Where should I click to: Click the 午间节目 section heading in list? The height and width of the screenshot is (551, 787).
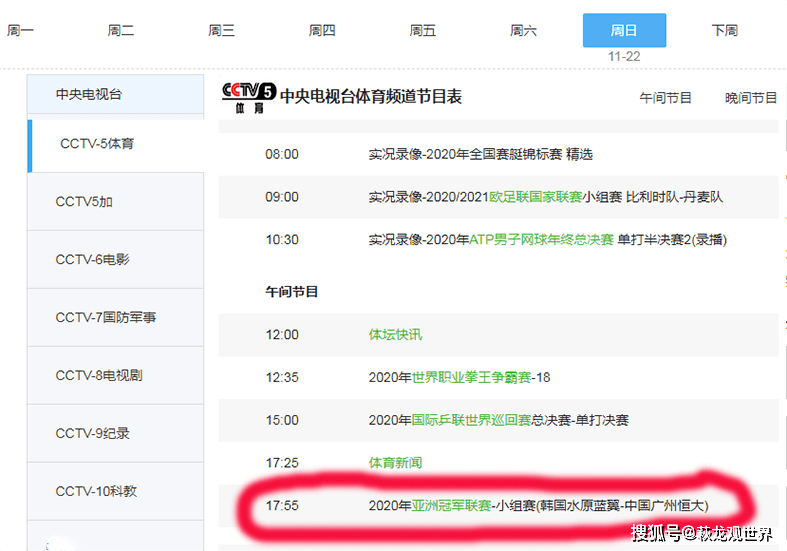[x=292, y=292]
